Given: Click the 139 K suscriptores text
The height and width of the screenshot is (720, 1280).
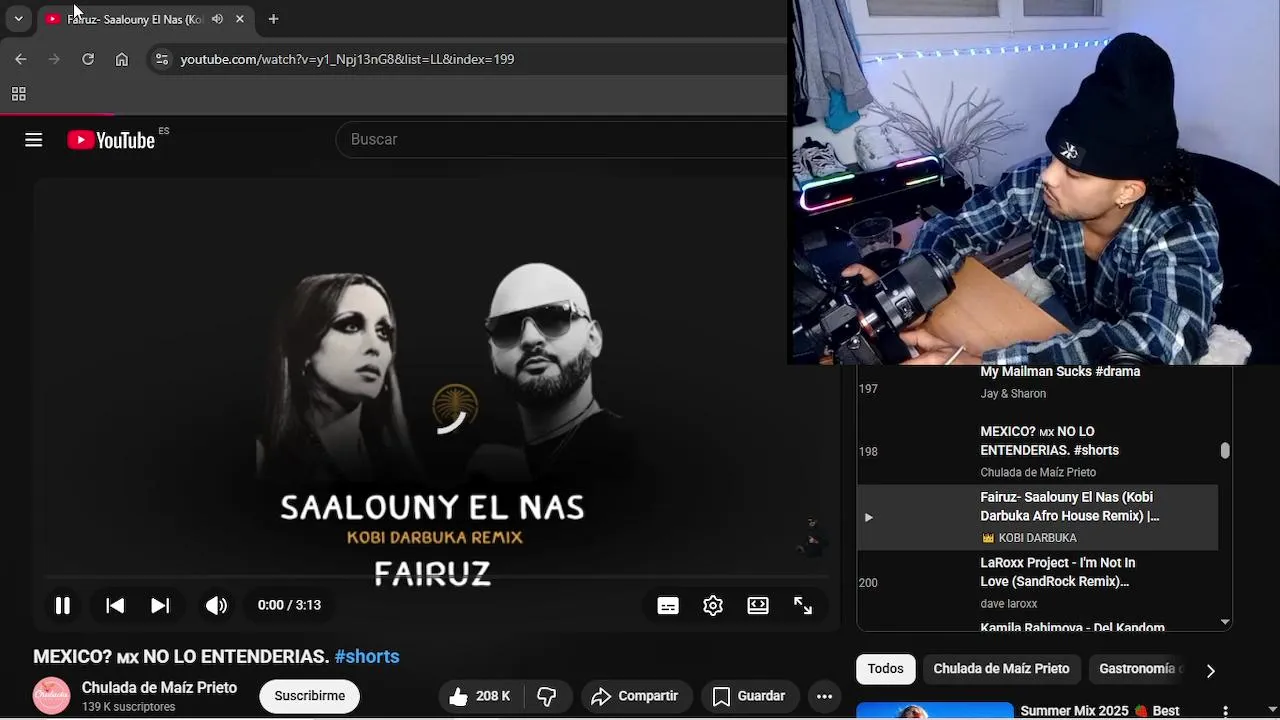Looking at the screenshot, I should click(x=129, y=707).
